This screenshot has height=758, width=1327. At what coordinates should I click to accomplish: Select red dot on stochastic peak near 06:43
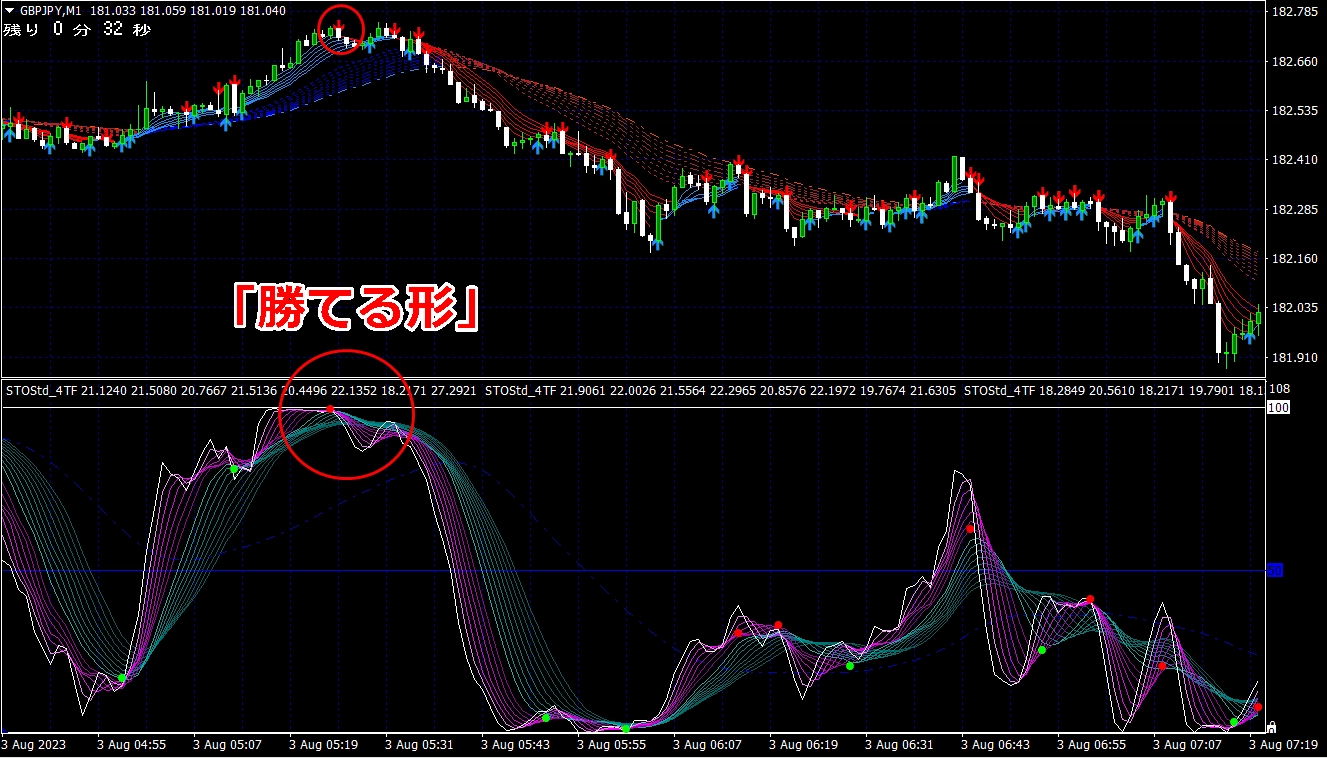[x=969, y=529]
